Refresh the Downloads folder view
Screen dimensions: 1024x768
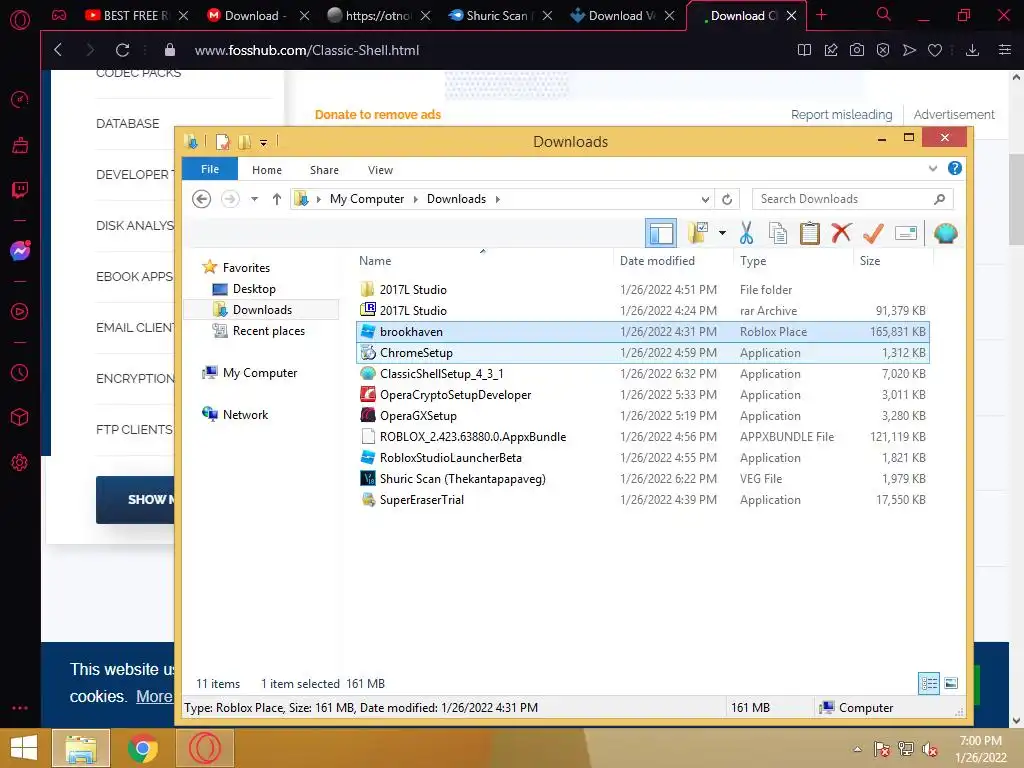(727, 199)
